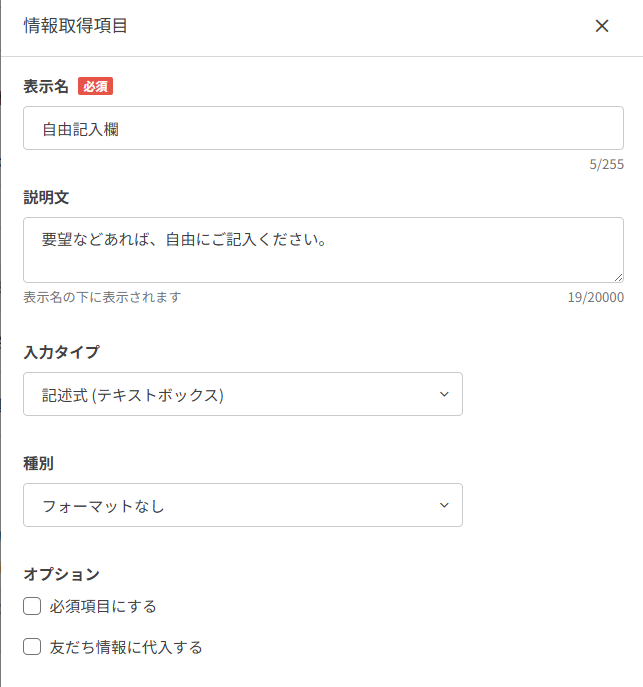The width and height of the screenshot is (643, 687).
Task: Open the 種別 dropdown showing フォーマットなし
Action: 242,505
